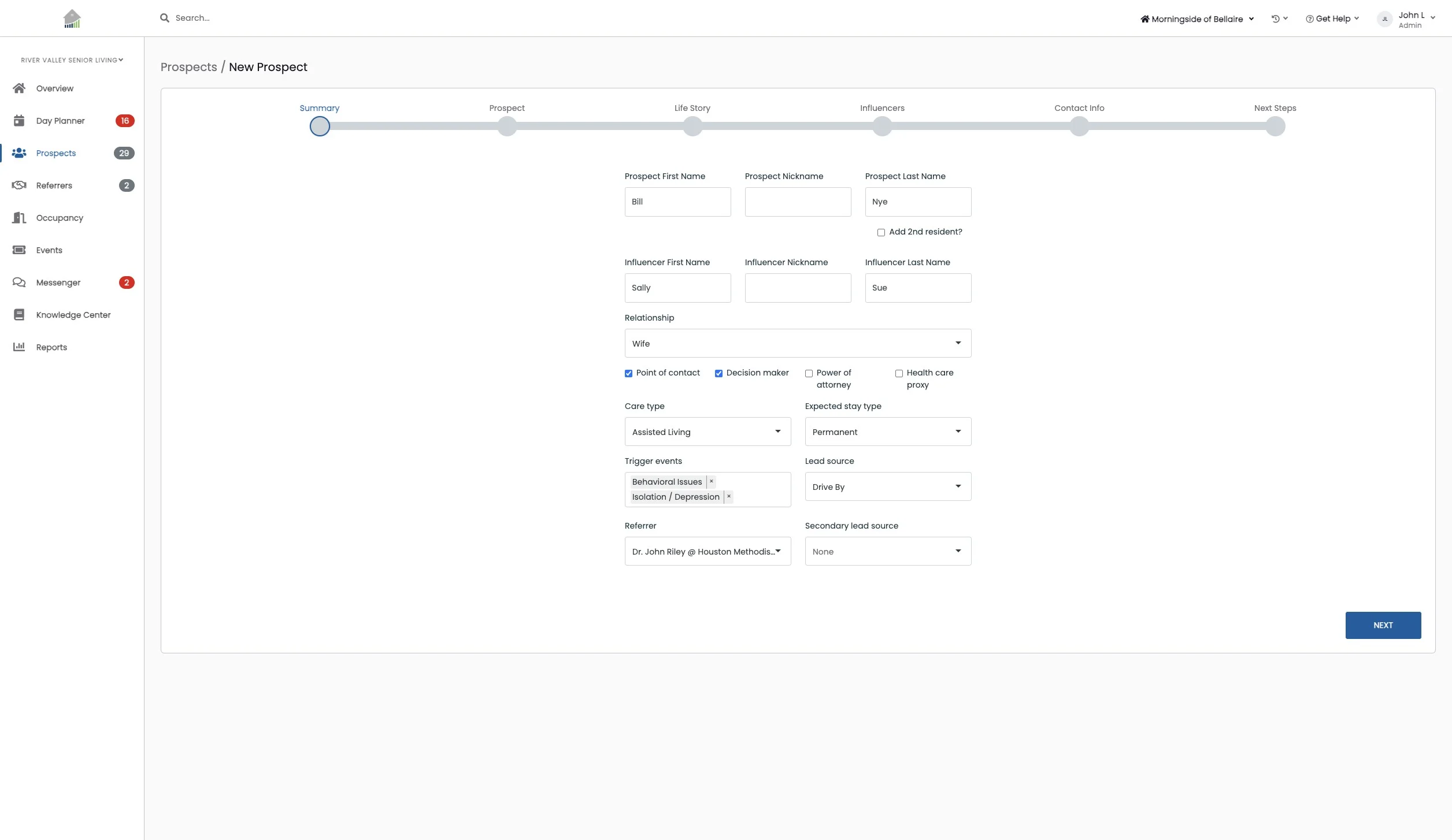This screenshot has width=1452, height=840.
Task: Click the Referrers handshake icon
Action: [x=19, y=185]
